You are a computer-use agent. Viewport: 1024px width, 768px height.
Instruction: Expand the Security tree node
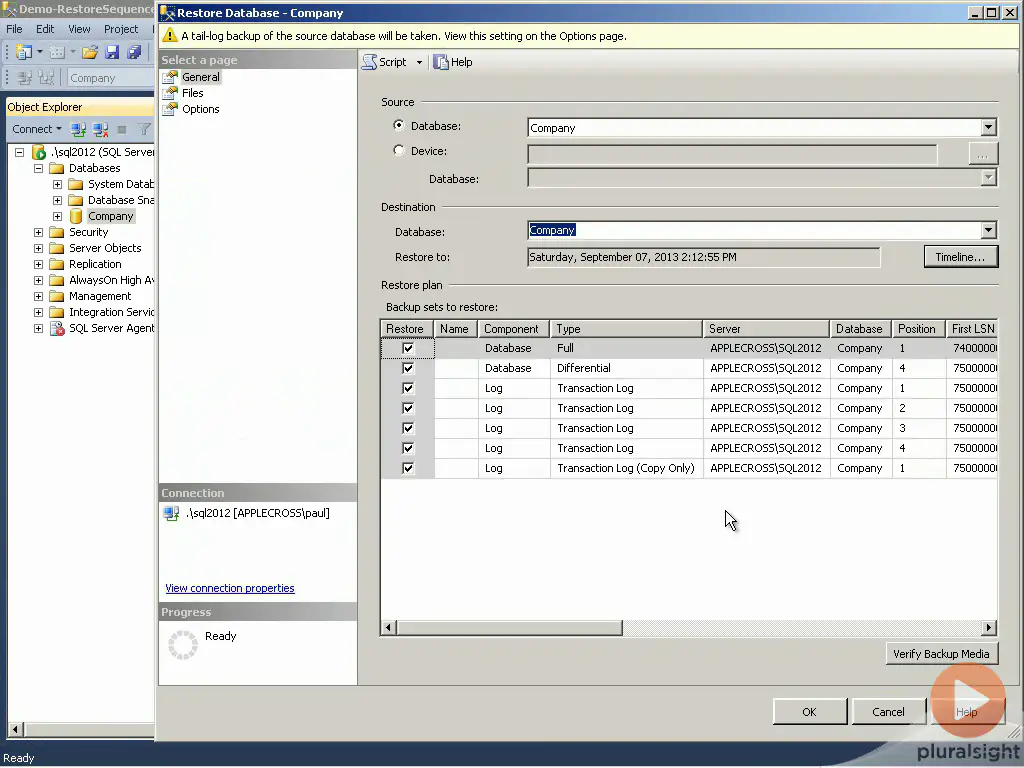(39, 232)
